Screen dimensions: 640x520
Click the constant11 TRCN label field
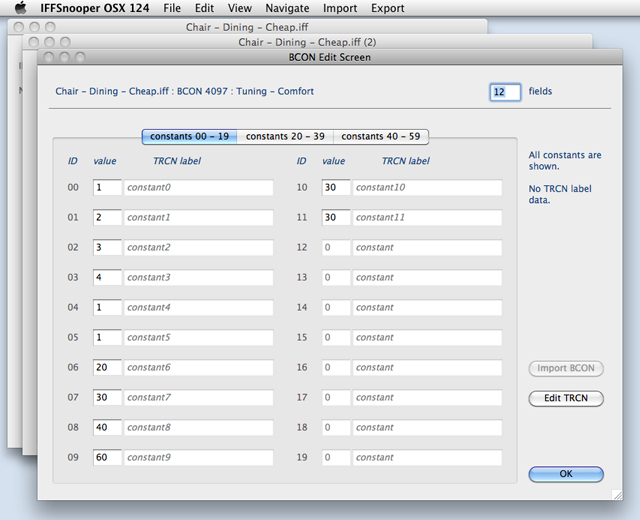427,217
